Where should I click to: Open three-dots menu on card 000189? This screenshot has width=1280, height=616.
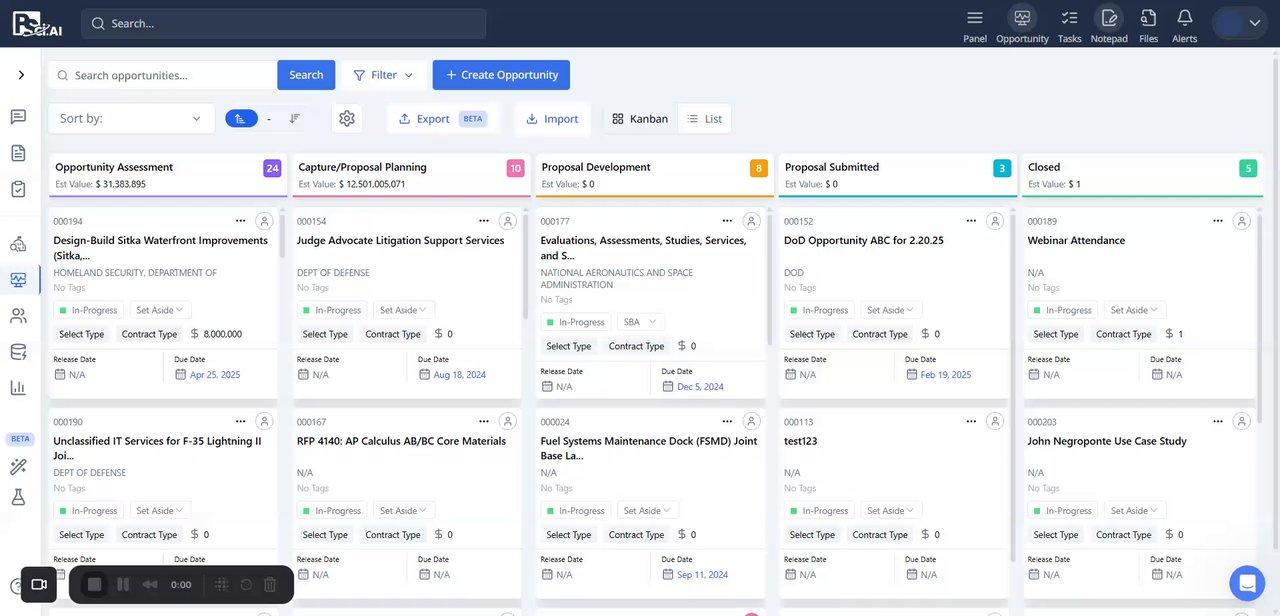[x=1217, y=221]
